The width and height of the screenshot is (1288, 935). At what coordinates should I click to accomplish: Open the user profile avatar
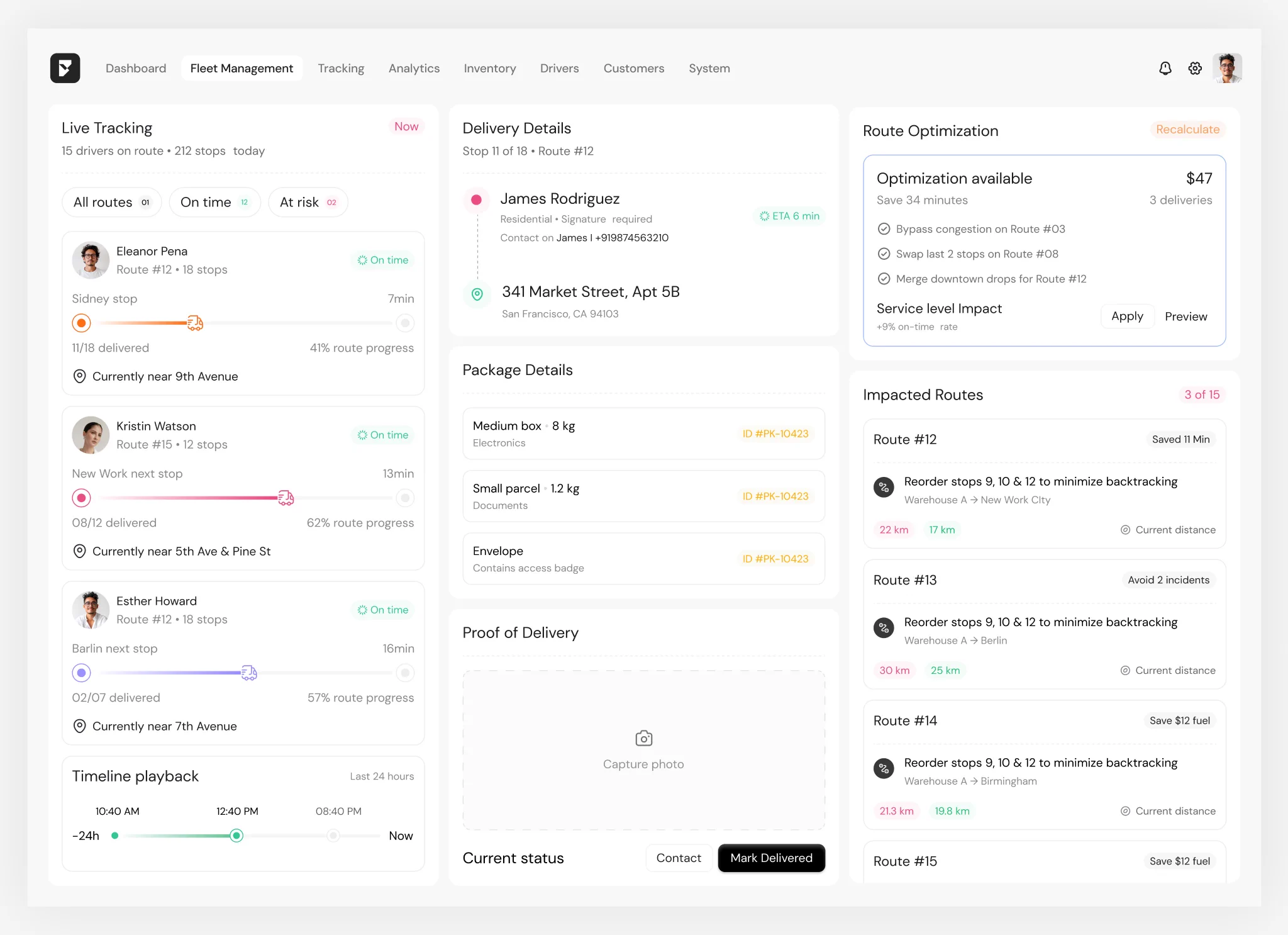tap(1227, 68)
